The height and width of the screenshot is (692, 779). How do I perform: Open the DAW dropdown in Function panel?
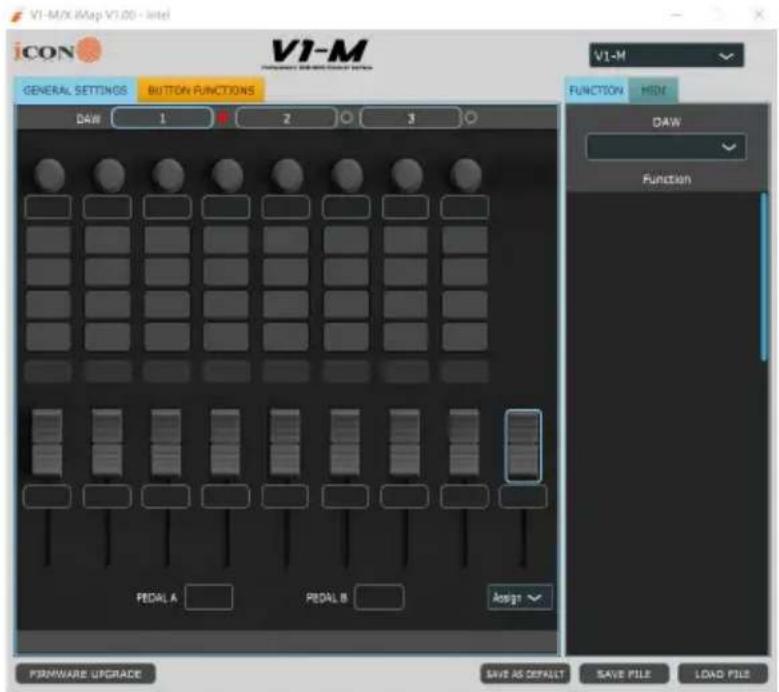coord(666,147)
